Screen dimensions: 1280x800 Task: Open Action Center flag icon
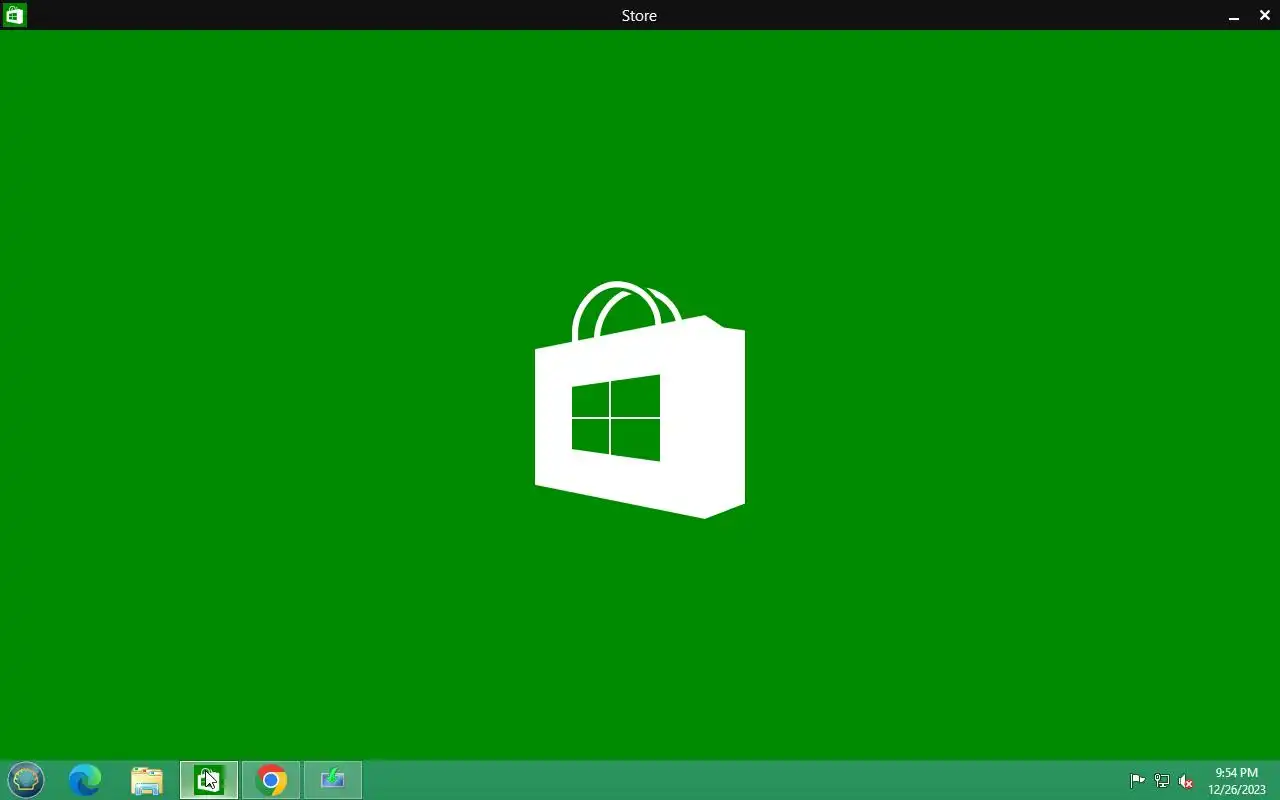tap(1137, 781)
